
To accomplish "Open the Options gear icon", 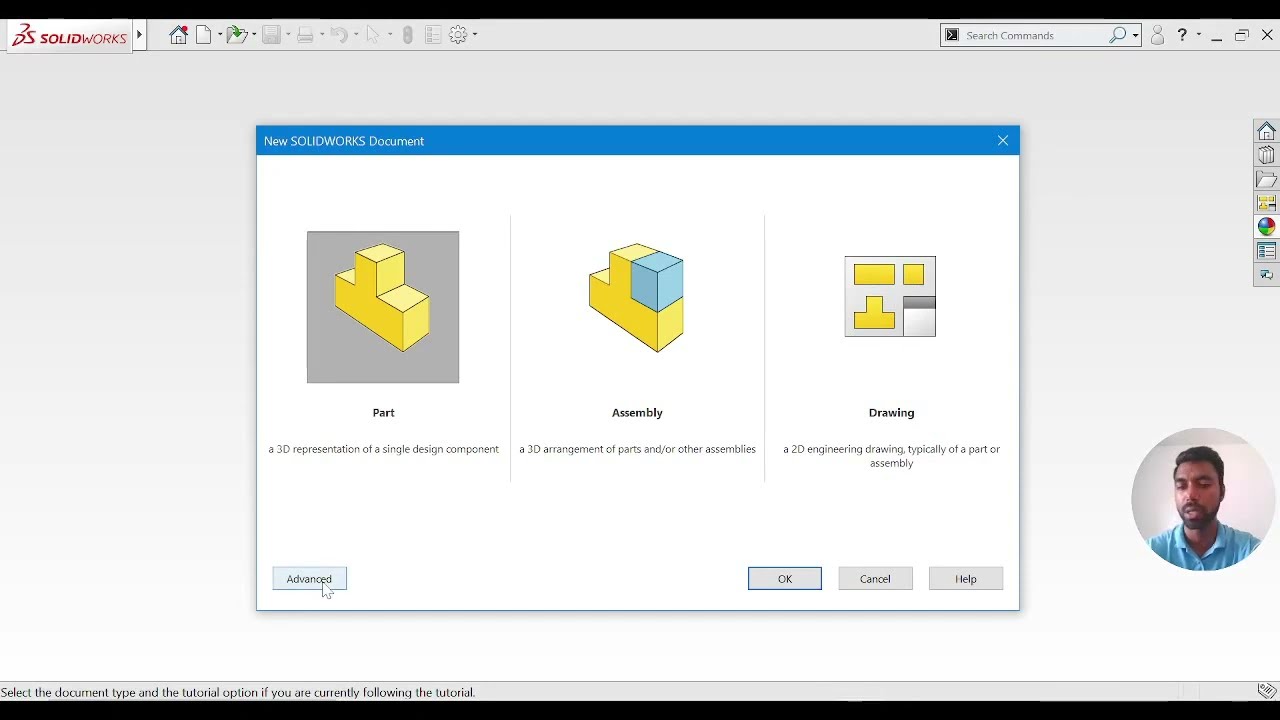I will tap(458, 35).
